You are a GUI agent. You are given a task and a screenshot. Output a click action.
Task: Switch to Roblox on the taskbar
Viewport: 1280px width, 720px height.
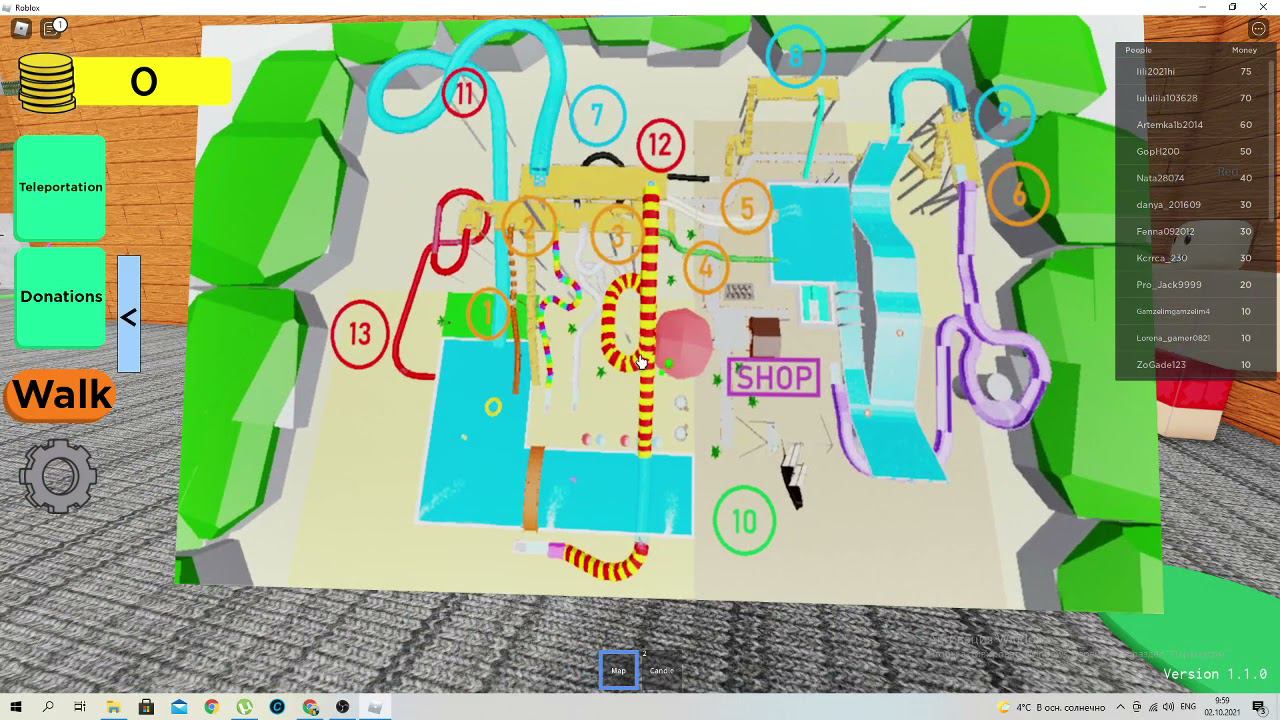click(x=375, y=707)
